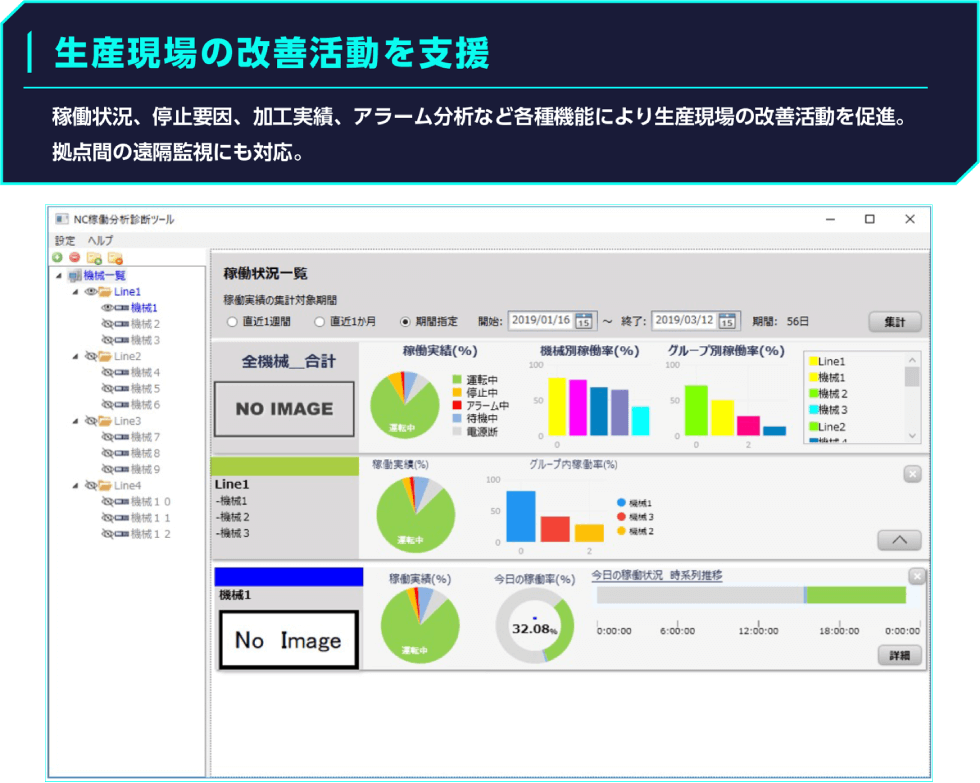
Task: Open the start date calendar picker
Action: click(585, 321)
